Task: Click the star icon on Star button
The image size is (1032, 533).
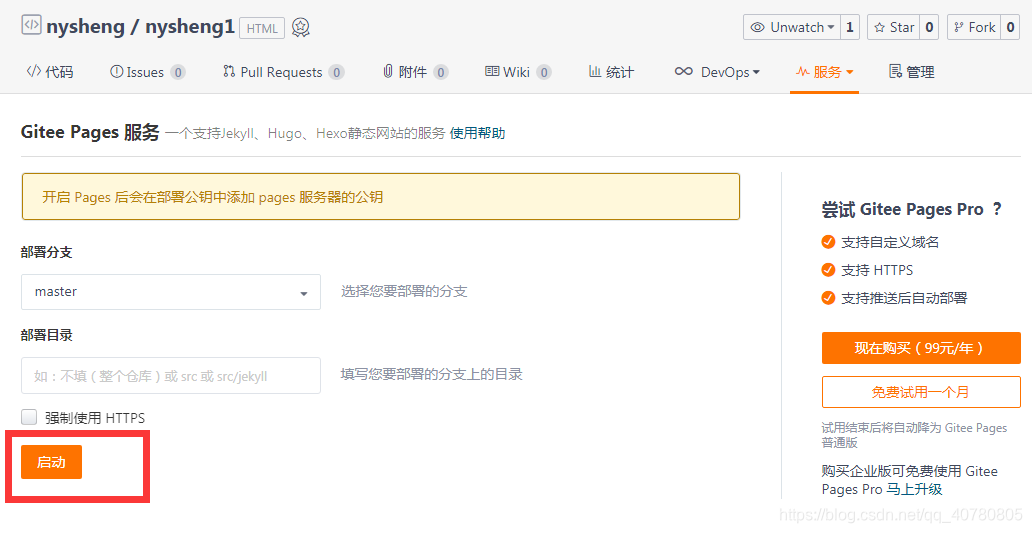Action: tap(879, 28)
